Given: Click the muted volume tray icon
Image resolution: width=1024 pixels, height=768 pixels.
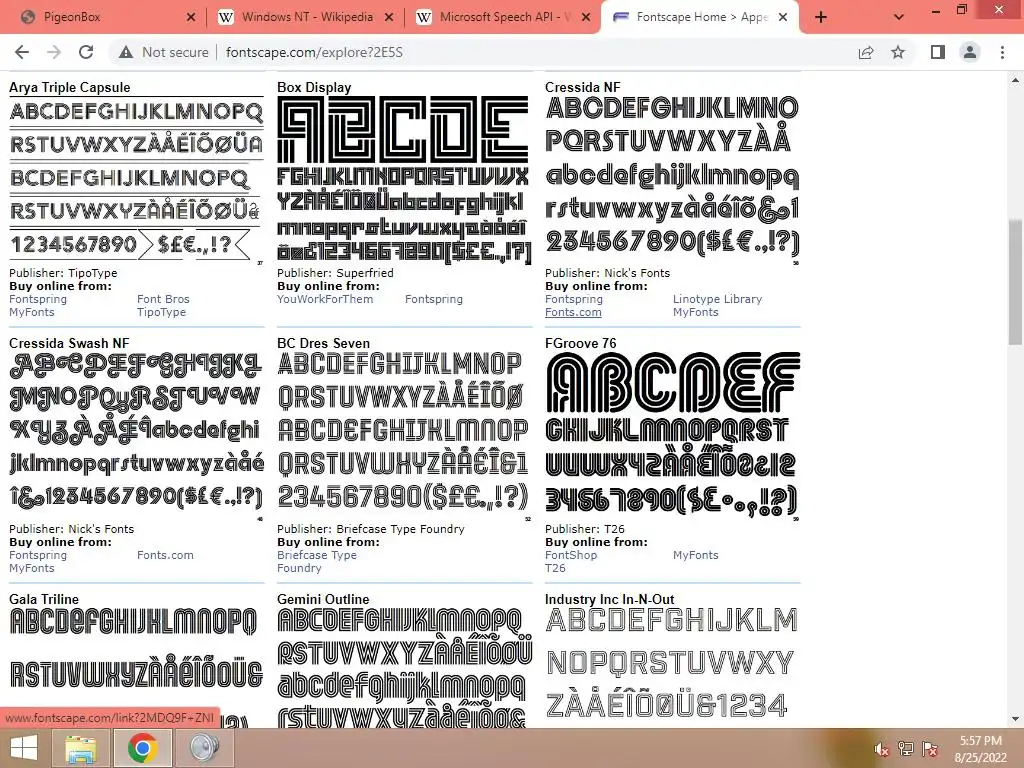Looking at the screenshot, I should coord(881,749).
